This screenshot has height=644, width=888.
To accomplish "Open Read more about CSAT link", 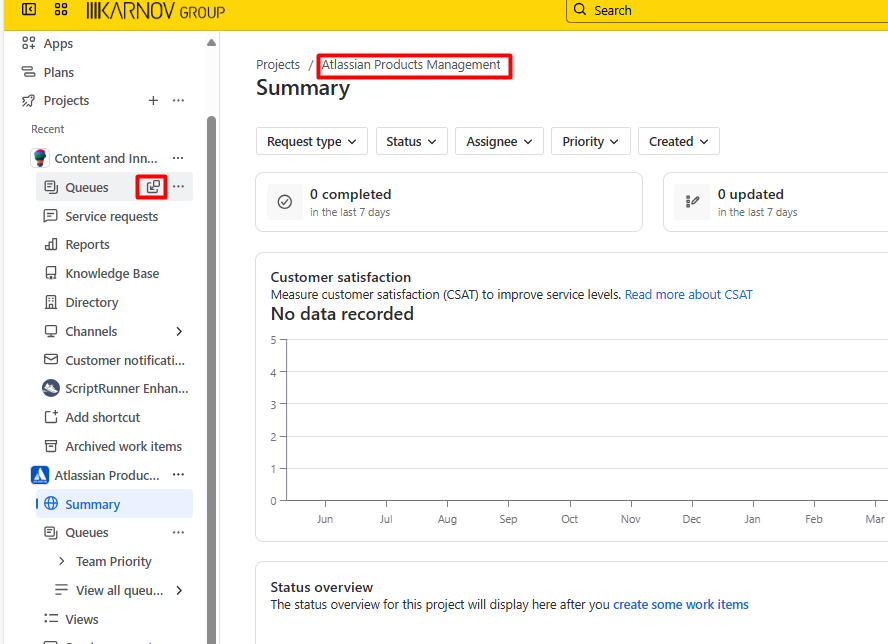I will tap(689, 295).
